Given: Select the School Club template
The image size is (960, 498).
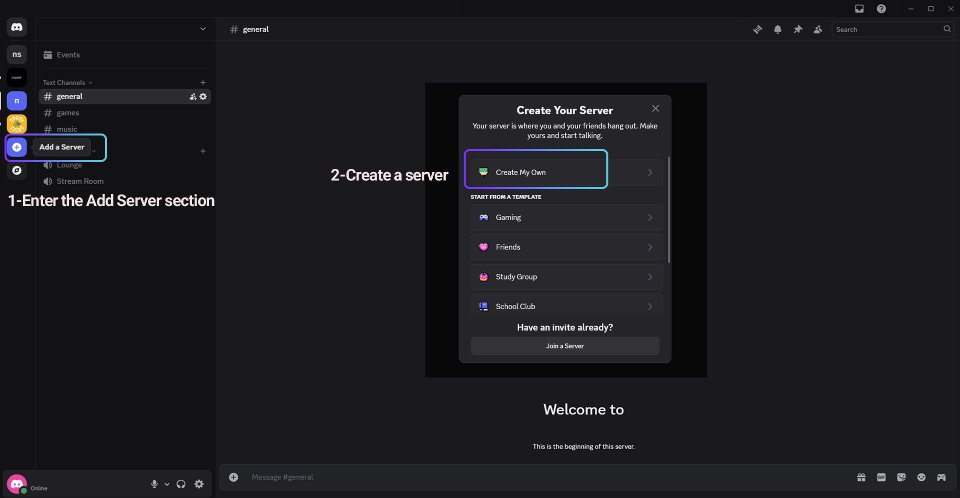Looking at the screenshot, I should [x=566, y=306].
